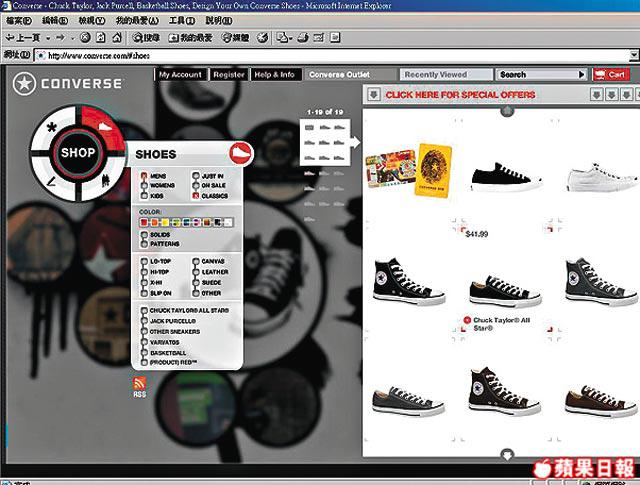The width and height of the screenshot is (640, 485).
Task: Click CLICK HERE FOR SPECIAL OFFERS banner
Action: tap(460, 95)
